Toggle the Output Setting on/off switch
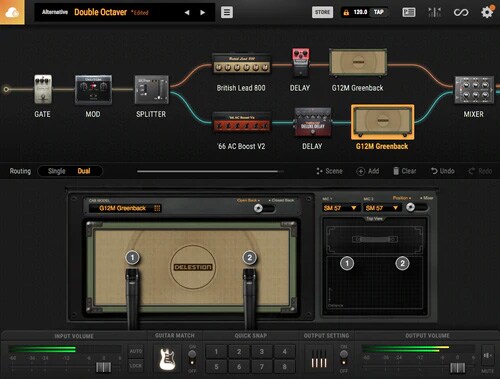This screenshot has height=379, width=500. coord(344,358)
